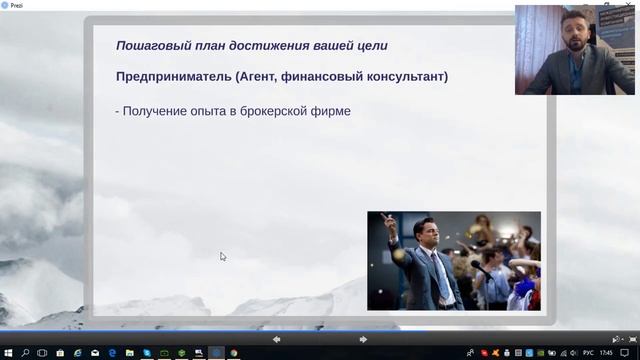Advance to the next Prezi slide arrow
Screen dimensions: 640x360
point(363,339)
